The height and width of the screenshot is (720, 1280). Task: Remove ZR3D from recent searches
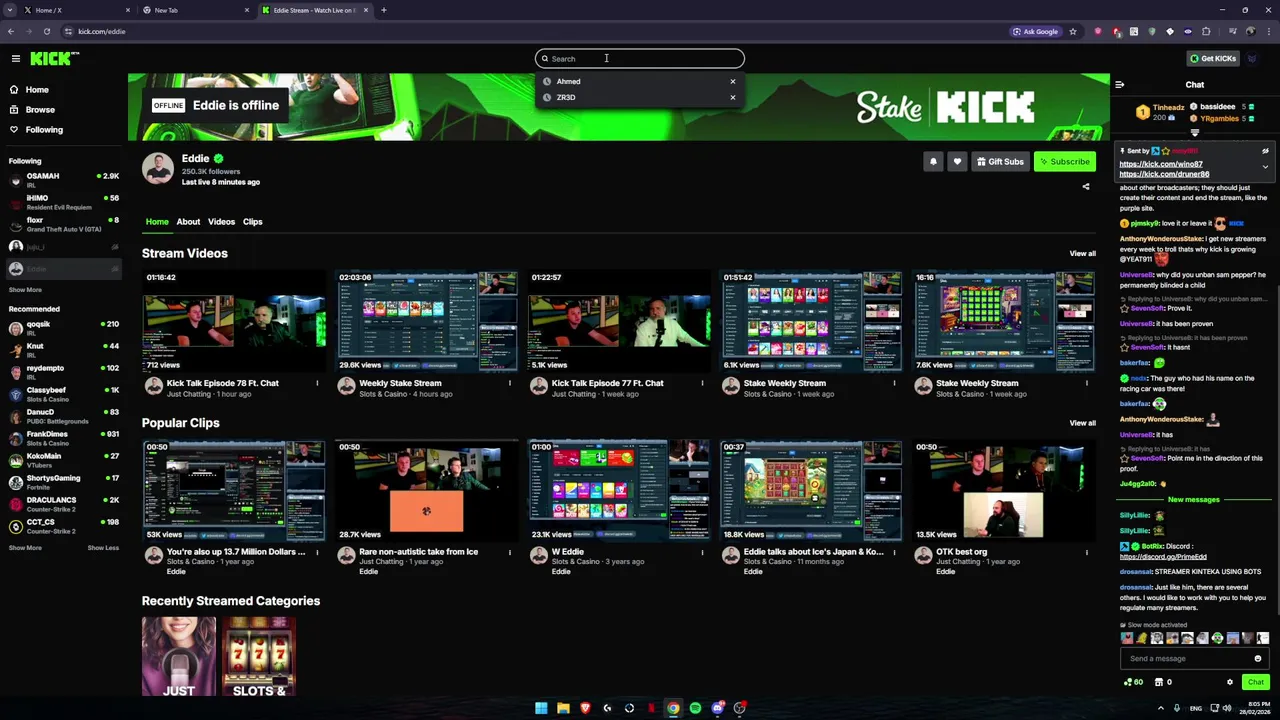click(732, 97)
